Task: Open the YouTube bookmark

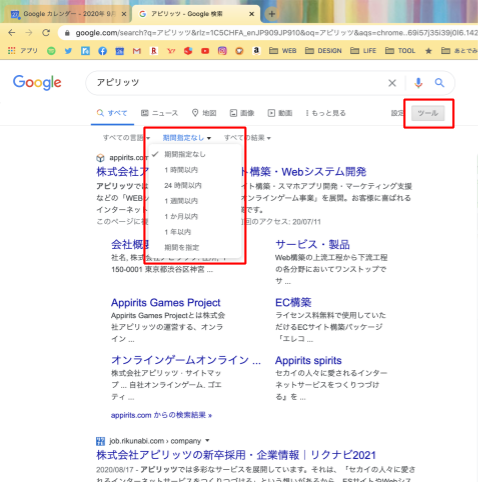Action: pos(205,51)
